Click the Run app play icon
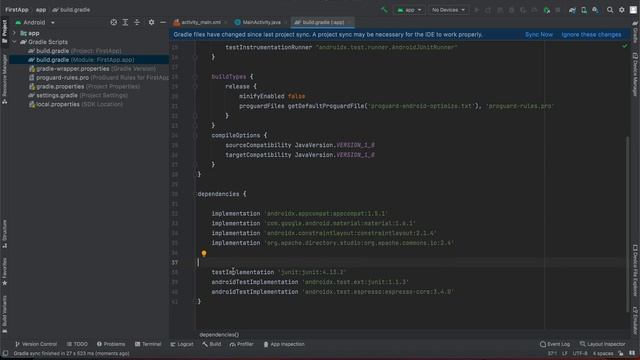This screenshot has width=640, height=360. point(476,10)
